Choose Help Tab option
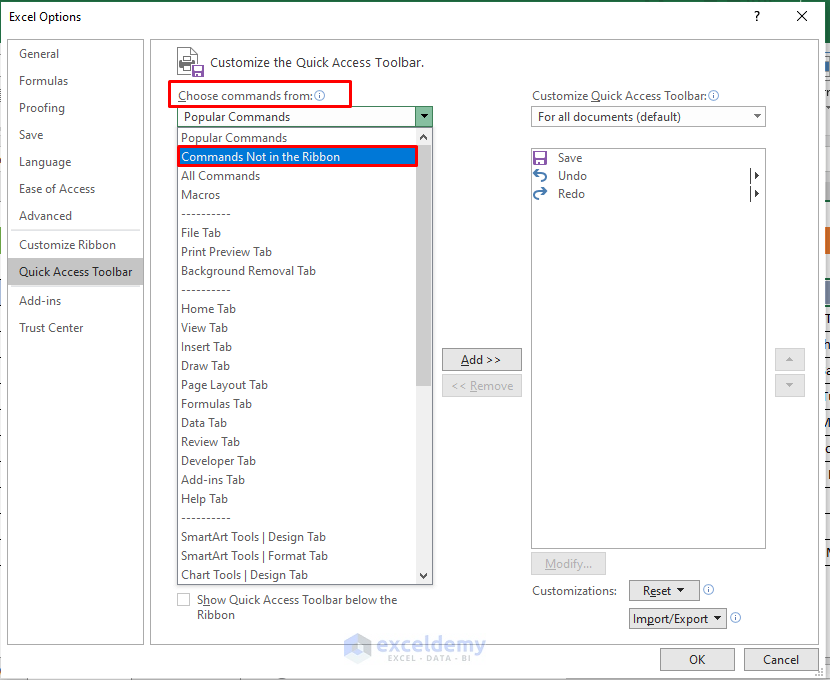The width and height of the screenshot is (830, 680). (x=297, y=499)
